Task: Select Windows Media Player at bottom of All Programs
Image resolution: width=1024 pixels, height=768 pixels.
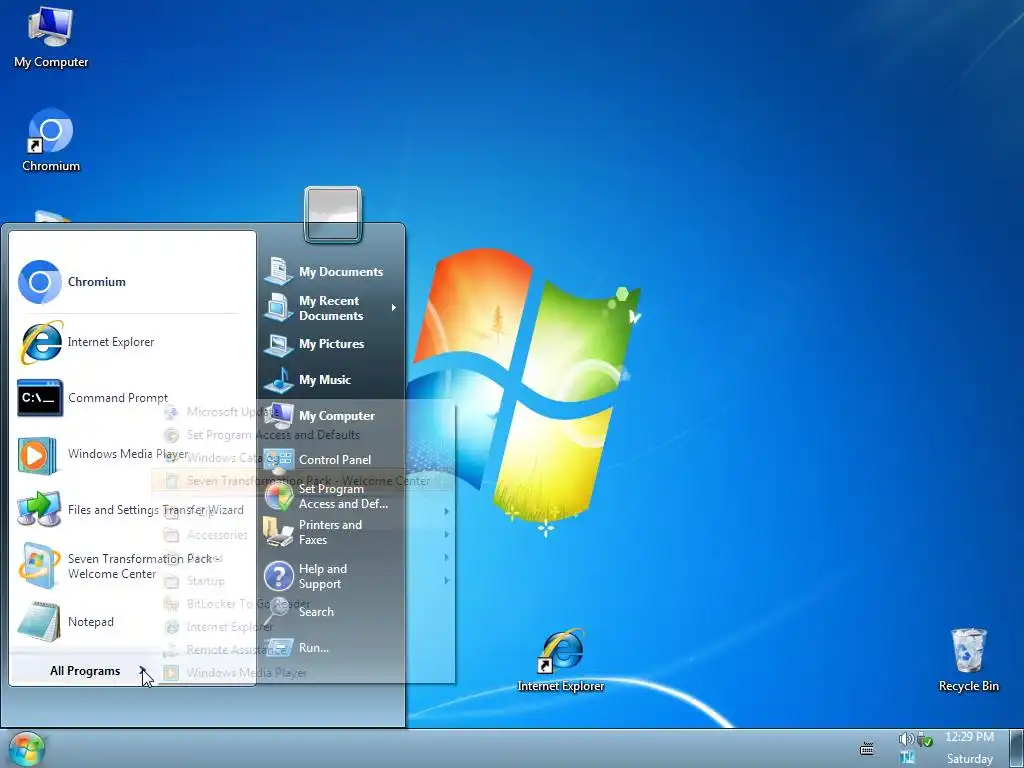Action: coord(303,673)
